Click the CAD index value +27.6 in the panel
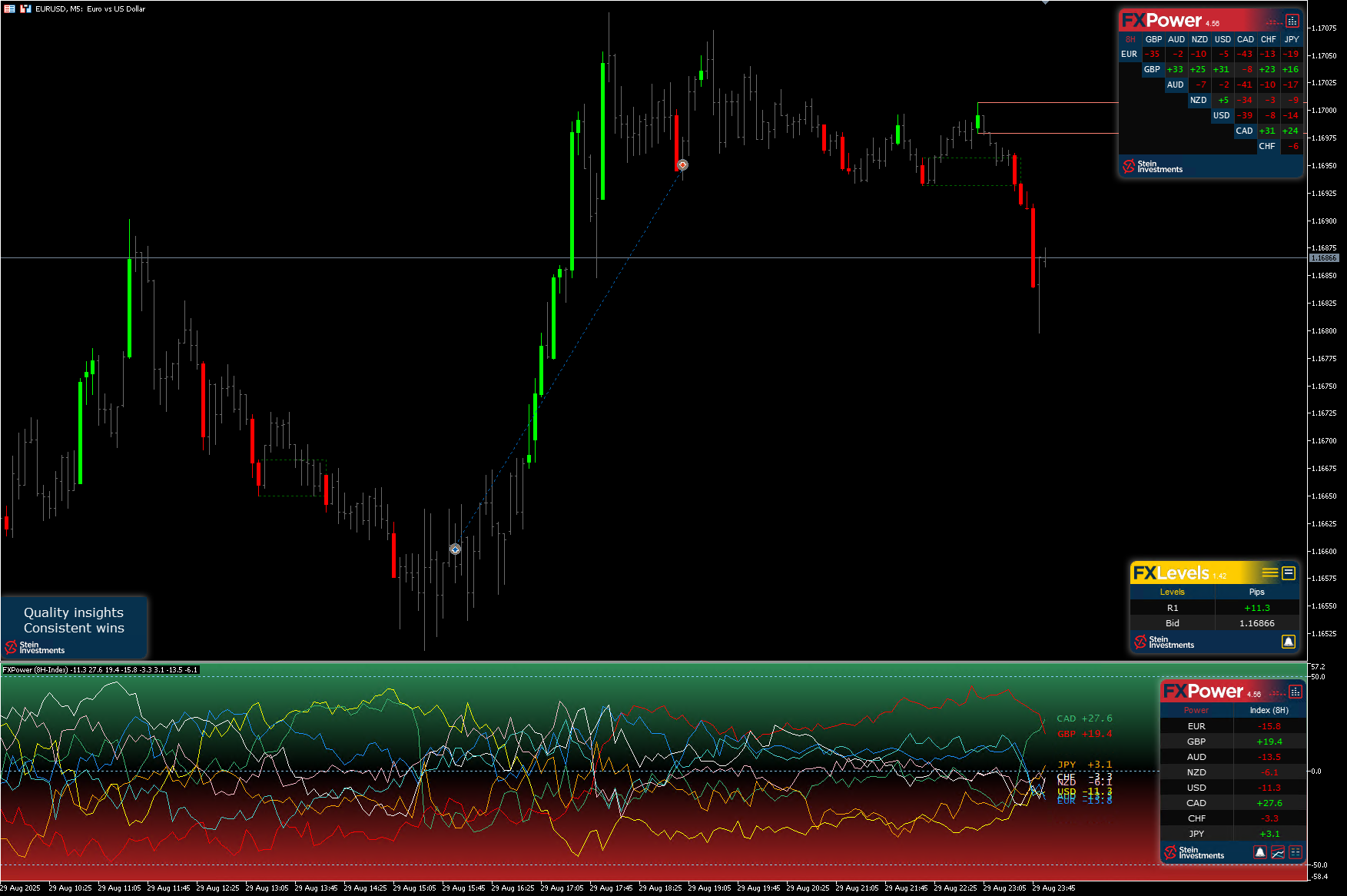Image resolution: width=1347 pixels, height=896 pixels. pyautogui.click(x=1269, y=803)
